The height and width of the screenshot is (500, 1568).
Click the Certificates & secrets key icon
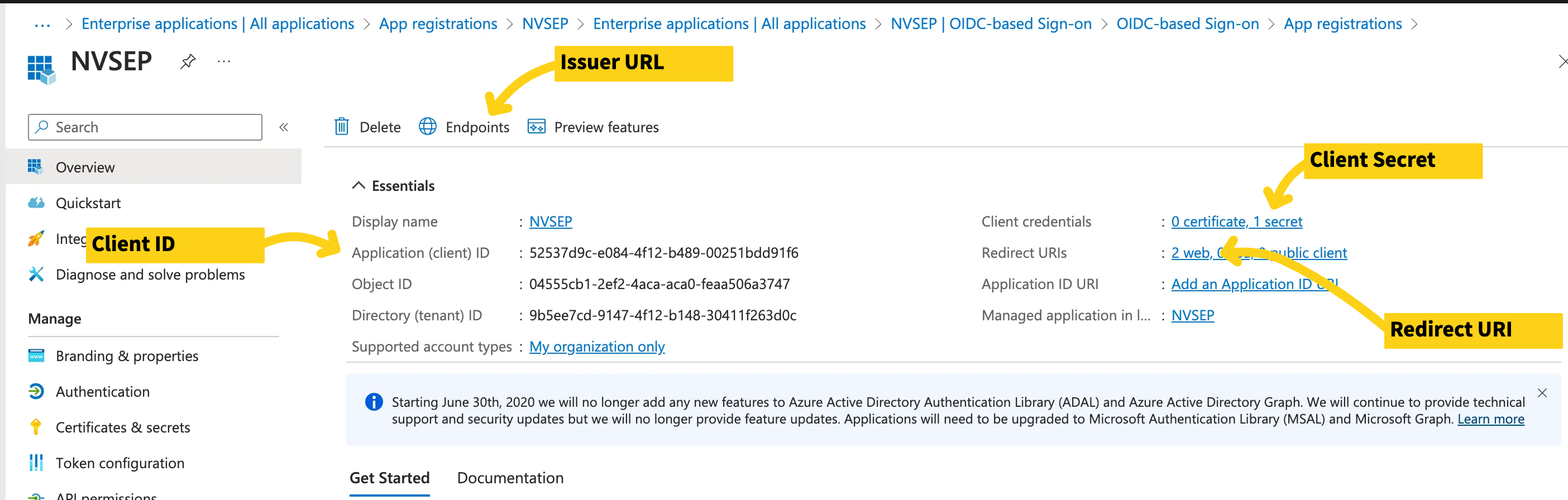(36, 427)
